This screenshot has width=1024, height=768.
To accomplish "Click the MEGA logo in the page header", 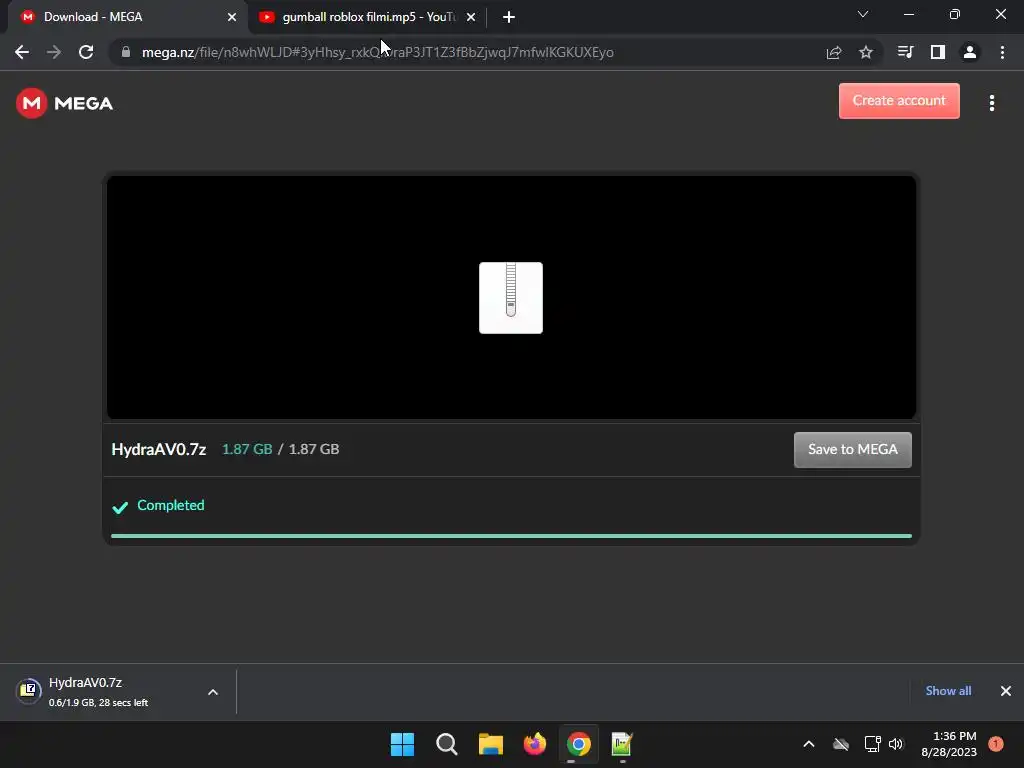I will click(64, 103).
